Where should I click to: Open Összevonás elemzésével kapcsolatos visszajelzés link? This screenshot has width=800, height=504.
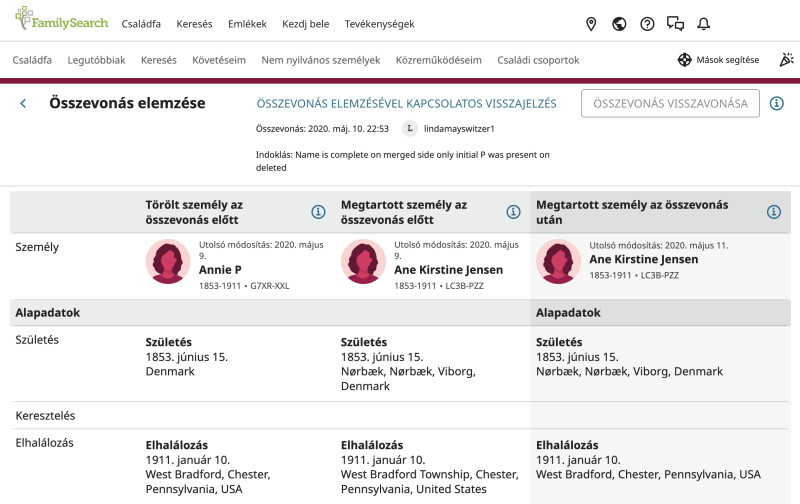(406, 104)
